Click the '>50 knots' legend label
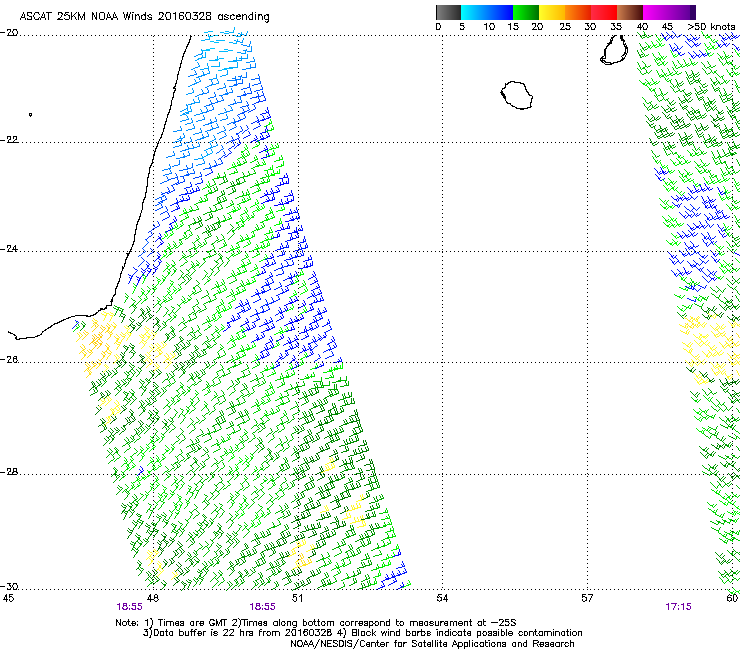The width and height of the screenshot is (740, 650). [x=711, y=26]
